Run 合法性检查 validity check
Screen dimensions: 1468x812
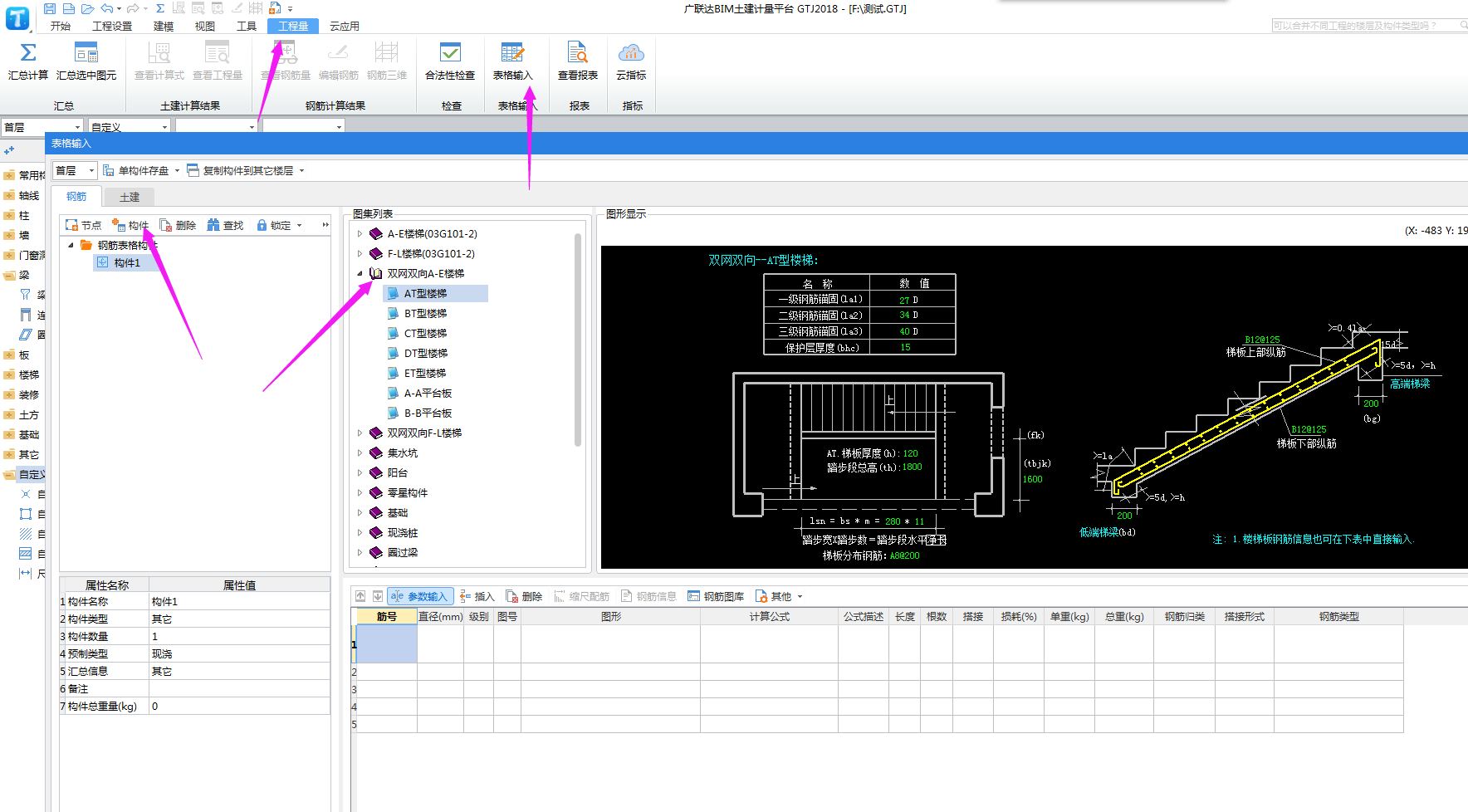pyautogui.click(x=450, y=61)
